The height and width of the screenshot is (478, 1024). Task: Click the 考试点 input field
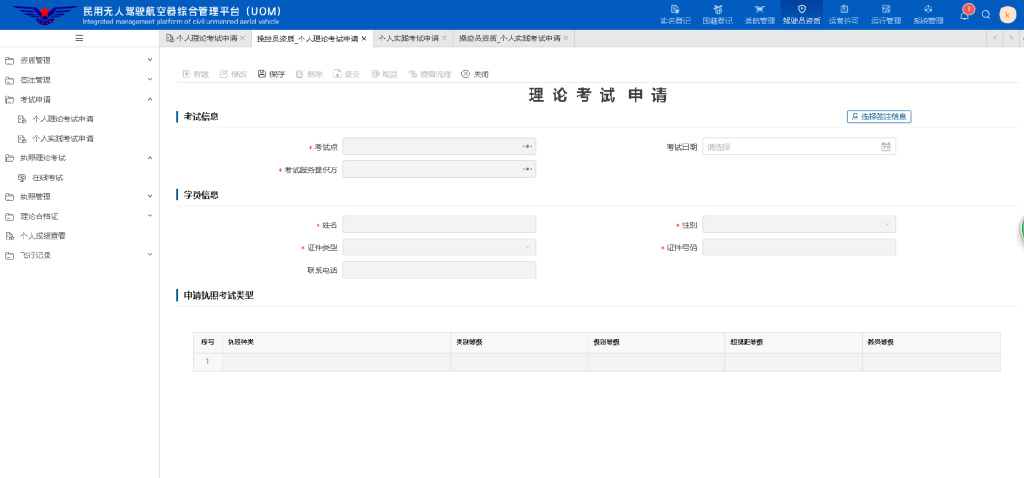pos(439,147)
